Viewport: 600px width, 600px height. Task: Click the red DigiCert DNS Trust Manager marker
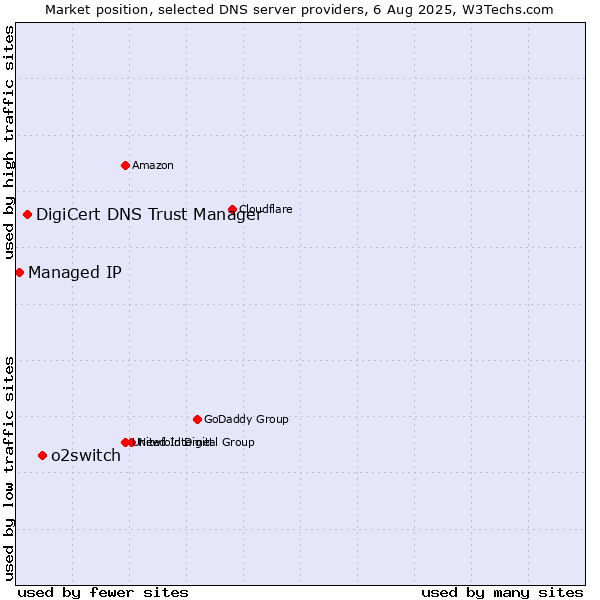tap(27, 214)
